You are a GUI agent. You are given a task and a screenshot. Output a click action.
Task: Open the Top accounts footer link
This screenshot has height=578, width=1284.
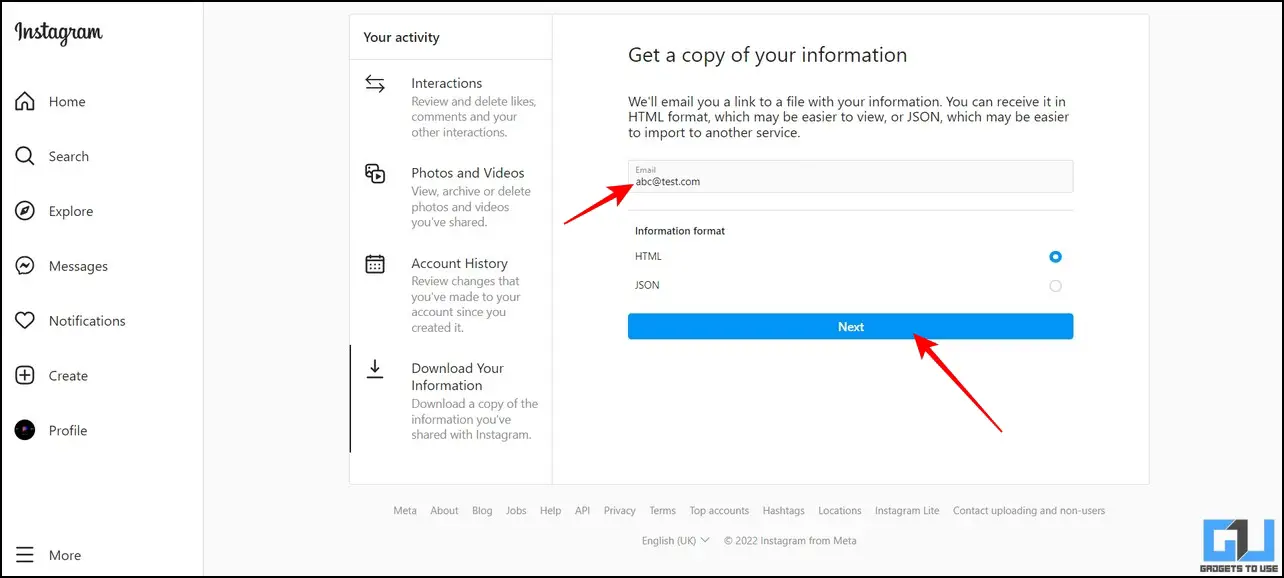coord(719,510)
